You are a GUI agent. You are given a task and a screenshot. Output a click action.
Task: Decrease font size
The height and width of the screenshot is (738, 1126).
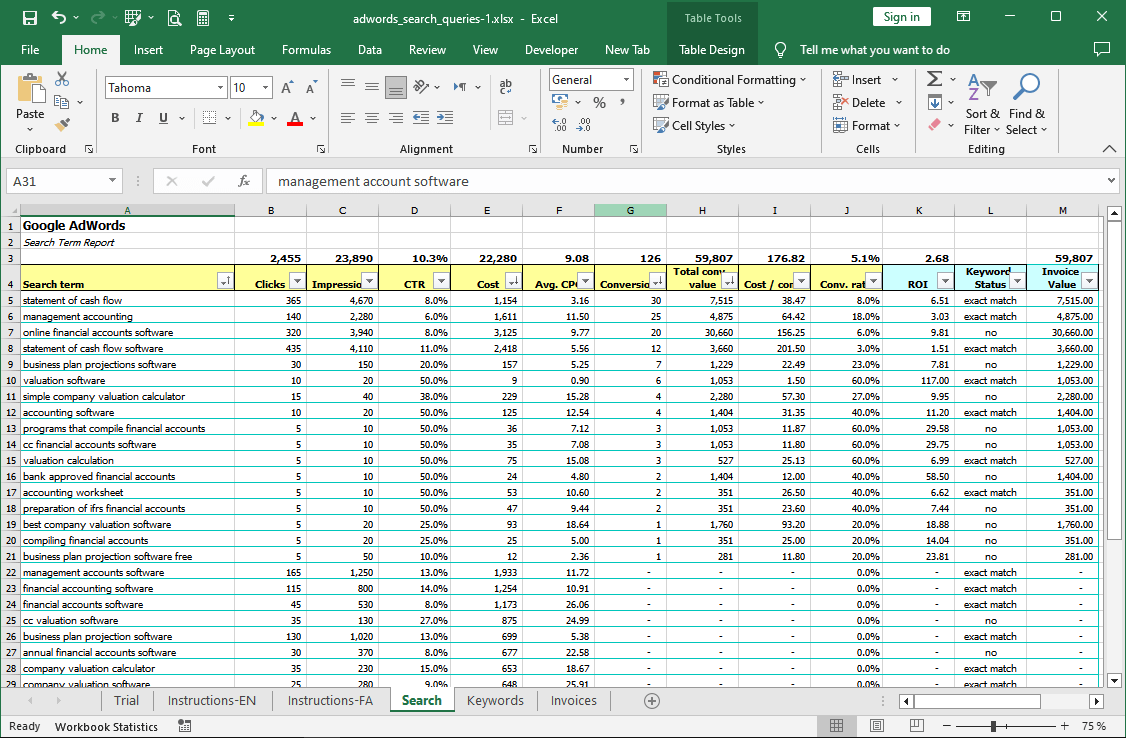point(311,88)
